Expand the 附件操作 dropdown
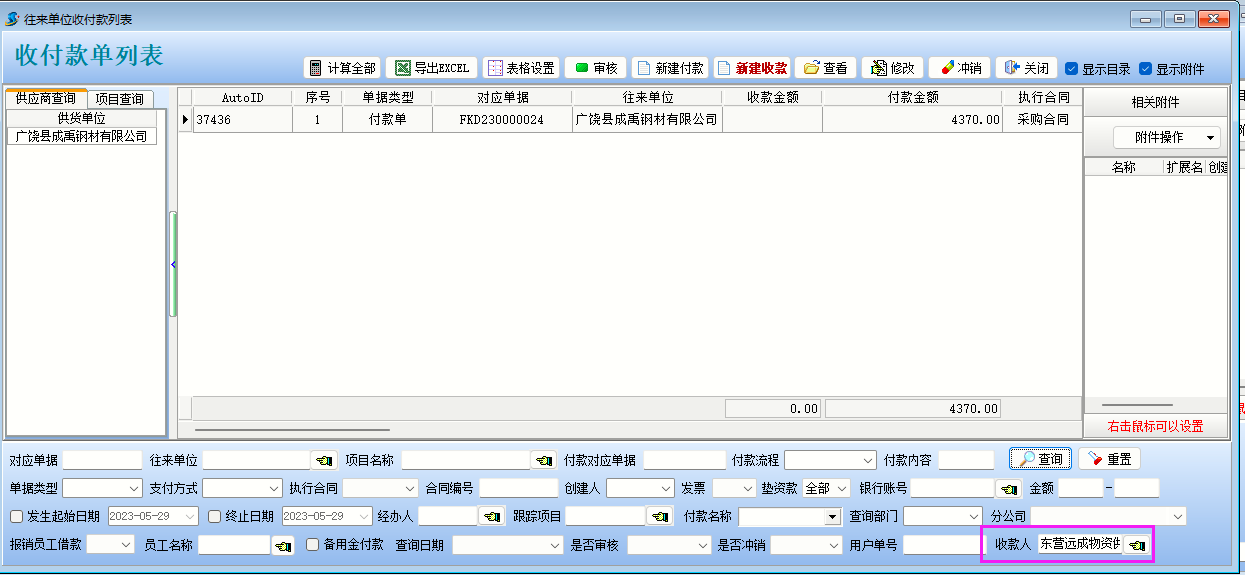This screenshot has width=1245, height=575. point(1167,137)
